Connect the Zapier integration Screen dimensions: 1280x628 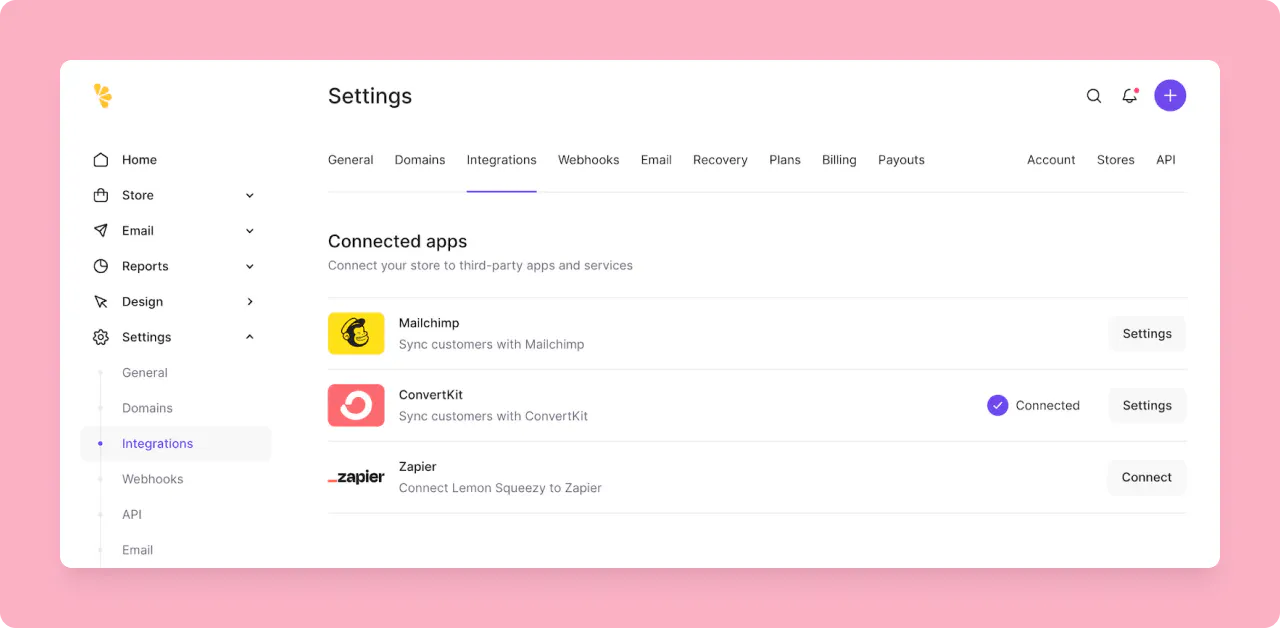pos(1146,477)
